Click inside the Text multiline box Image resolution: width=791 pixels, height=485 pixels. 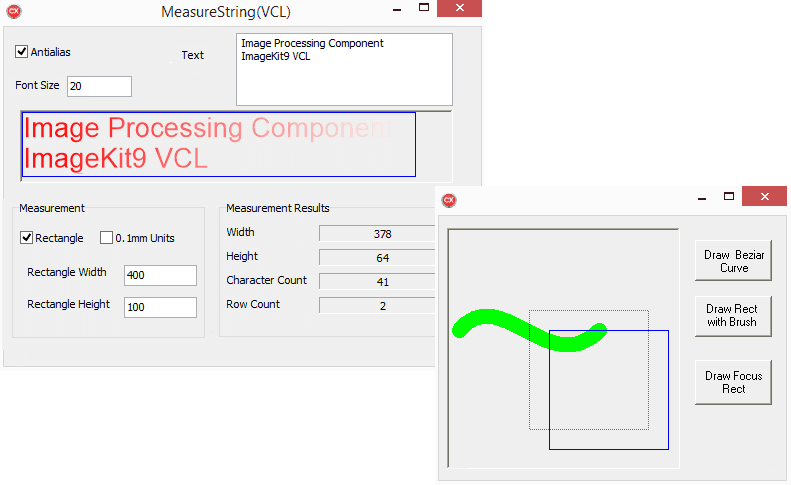click(x=344, y=70)
